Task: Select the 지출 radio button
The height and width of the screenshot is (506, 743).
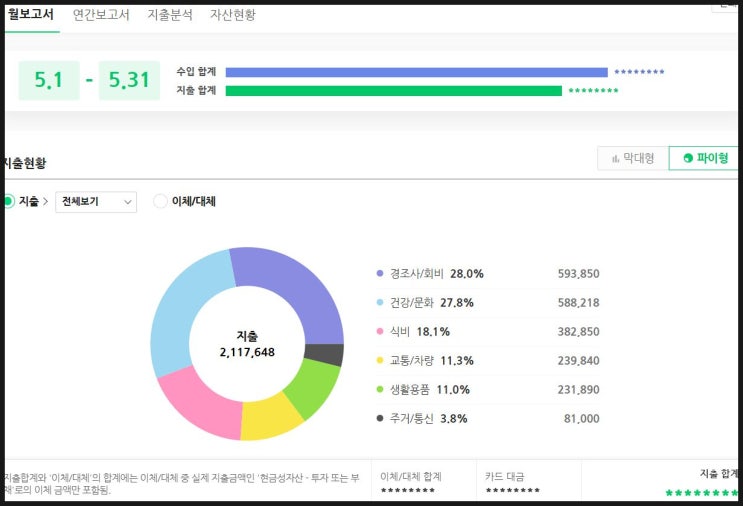Action: (8, 201)
